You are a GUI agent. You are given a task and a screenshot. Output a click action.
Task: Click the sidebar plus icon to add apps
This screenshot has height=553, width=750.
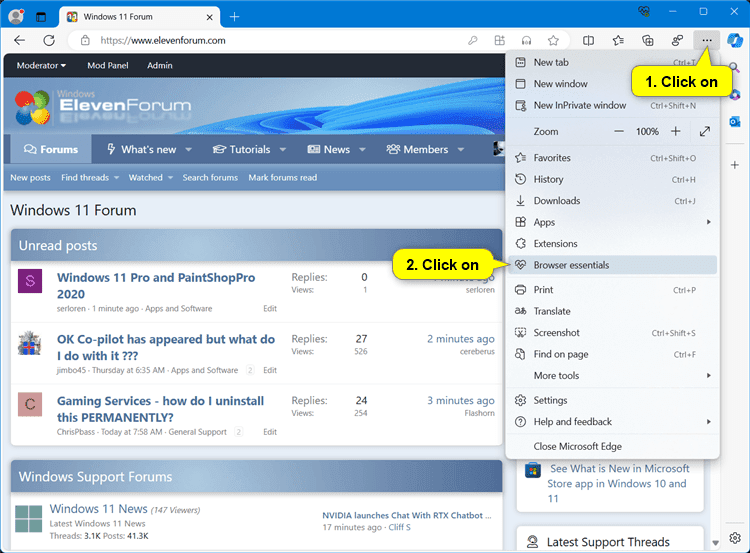pos(735,165)
